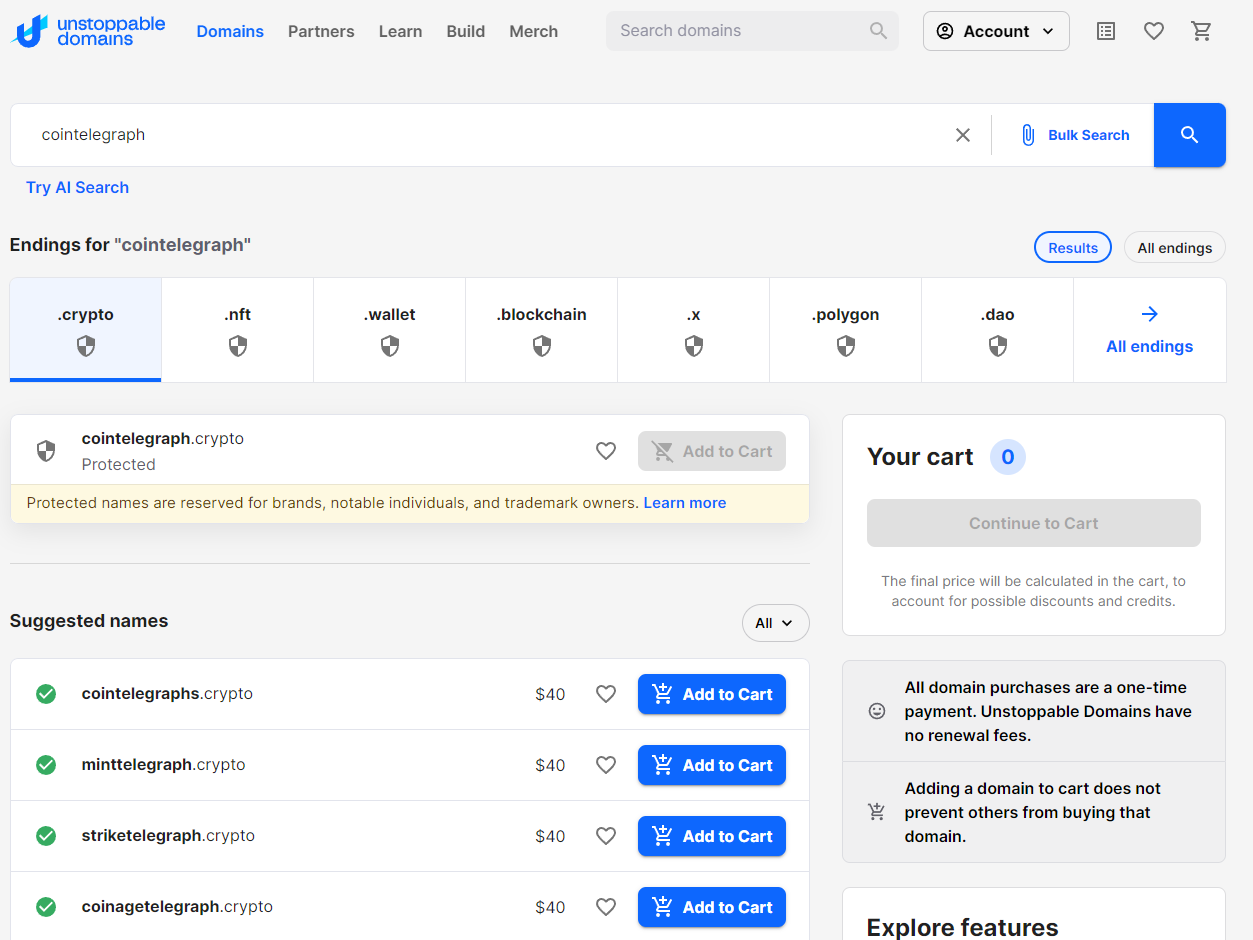Image resolution: width=1253 pixels, height=940 pixels.
Task: Open the orders list icon in header
Action: (1106, 31)
